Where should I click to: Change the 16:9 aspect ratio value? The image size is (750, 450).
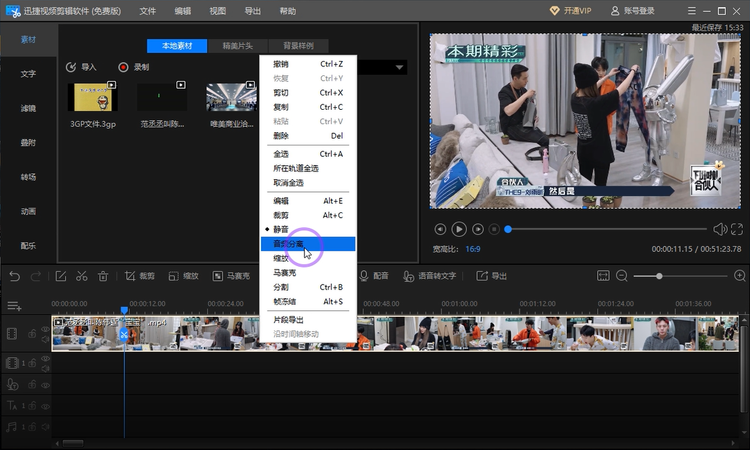(x=473, y=249)
